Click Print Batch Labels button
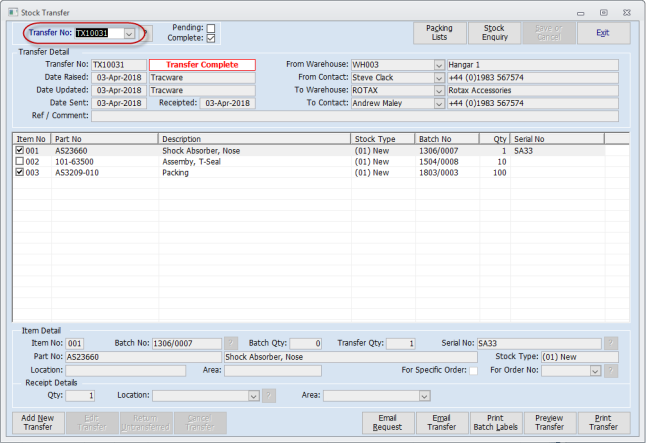Image resolution: width=646 pixels, height=443 pixels. (x=493, y=423)
